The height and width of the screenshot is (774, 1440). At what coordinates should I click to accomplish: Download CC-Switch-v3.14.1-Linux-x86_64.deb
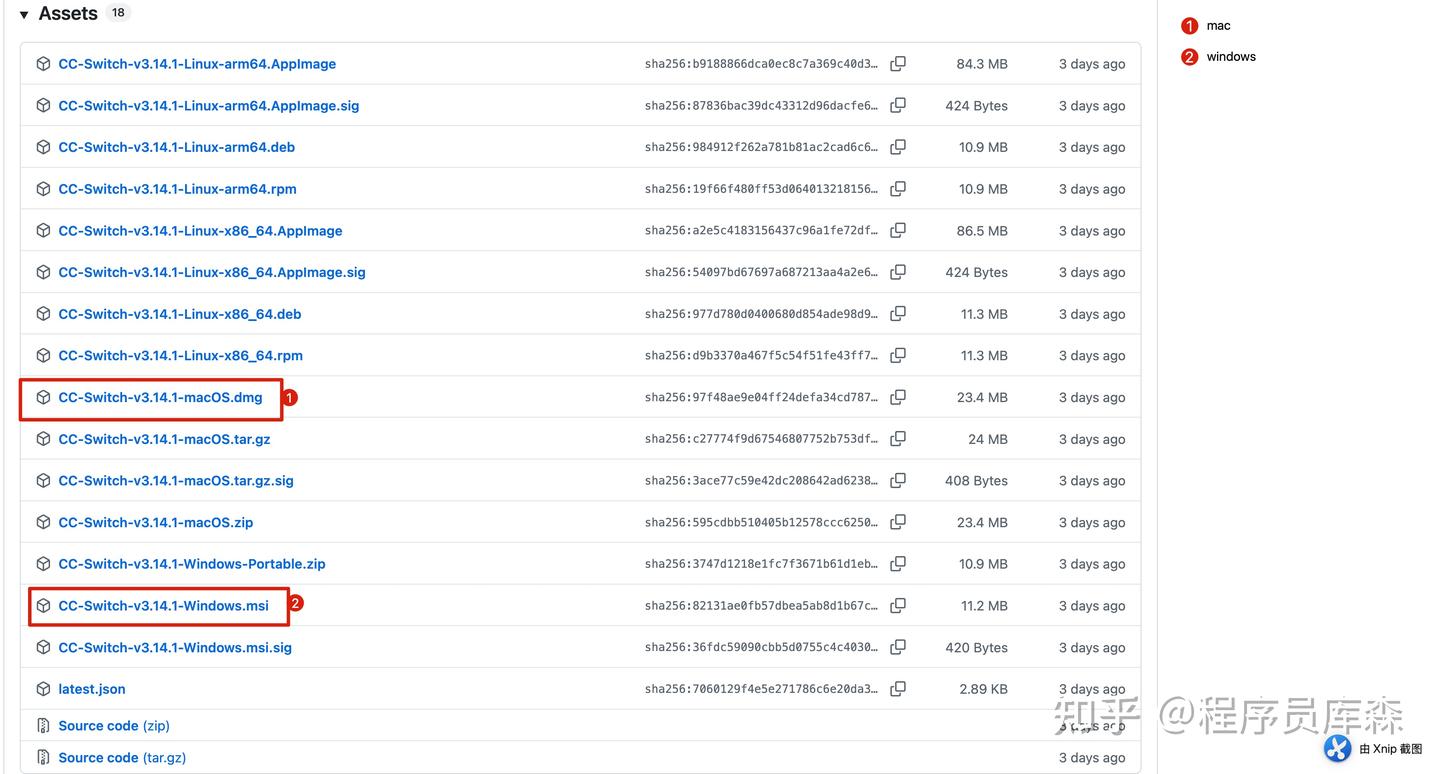180,314
